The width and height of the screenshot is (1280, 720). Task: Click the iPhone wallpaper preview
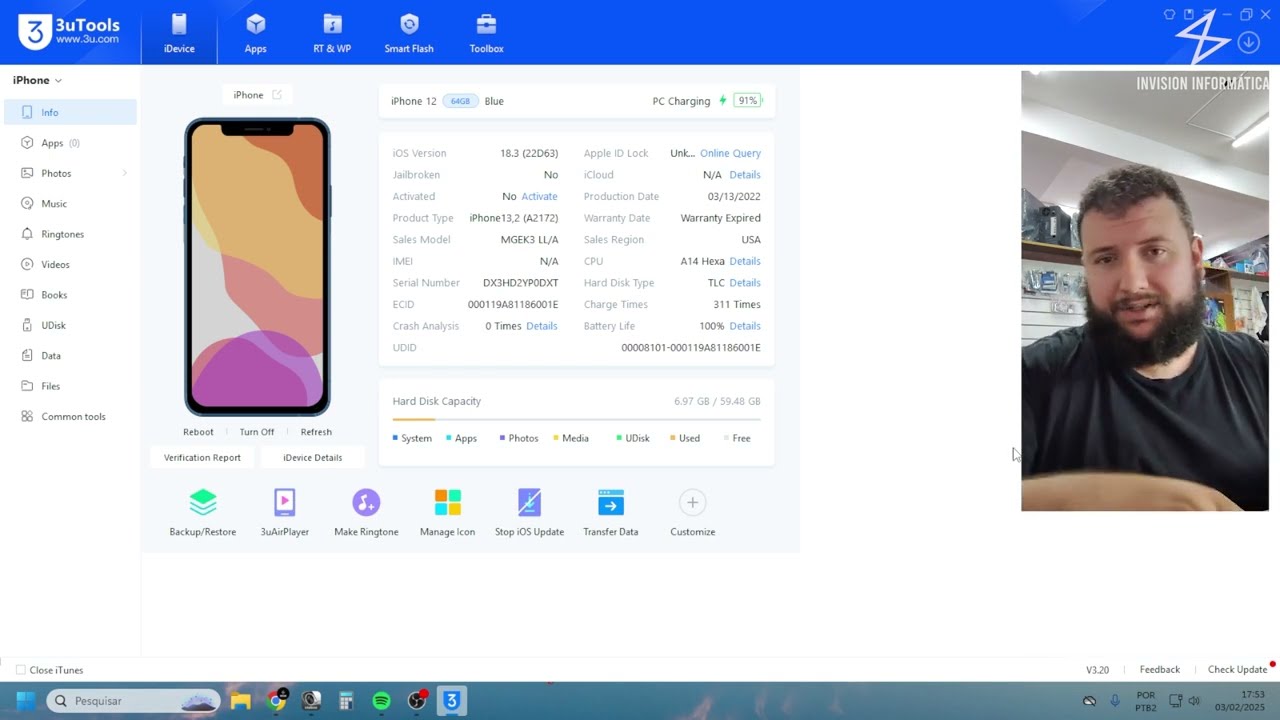(x=257, y=267)
